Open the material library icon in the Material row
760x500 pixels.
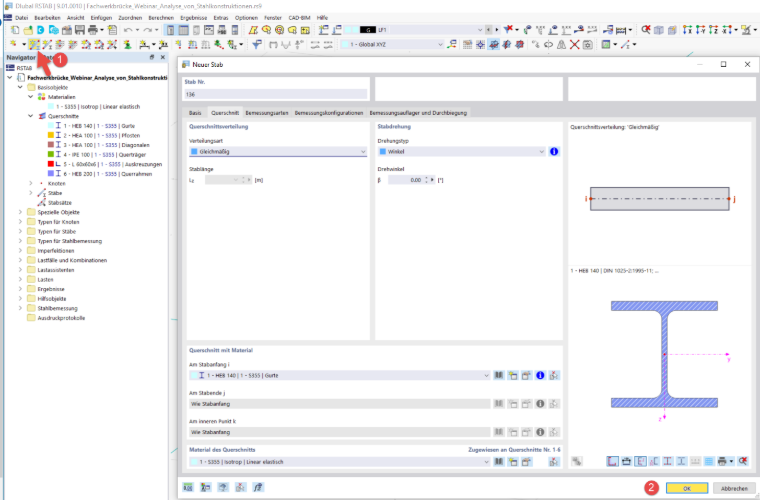(499, 462)
